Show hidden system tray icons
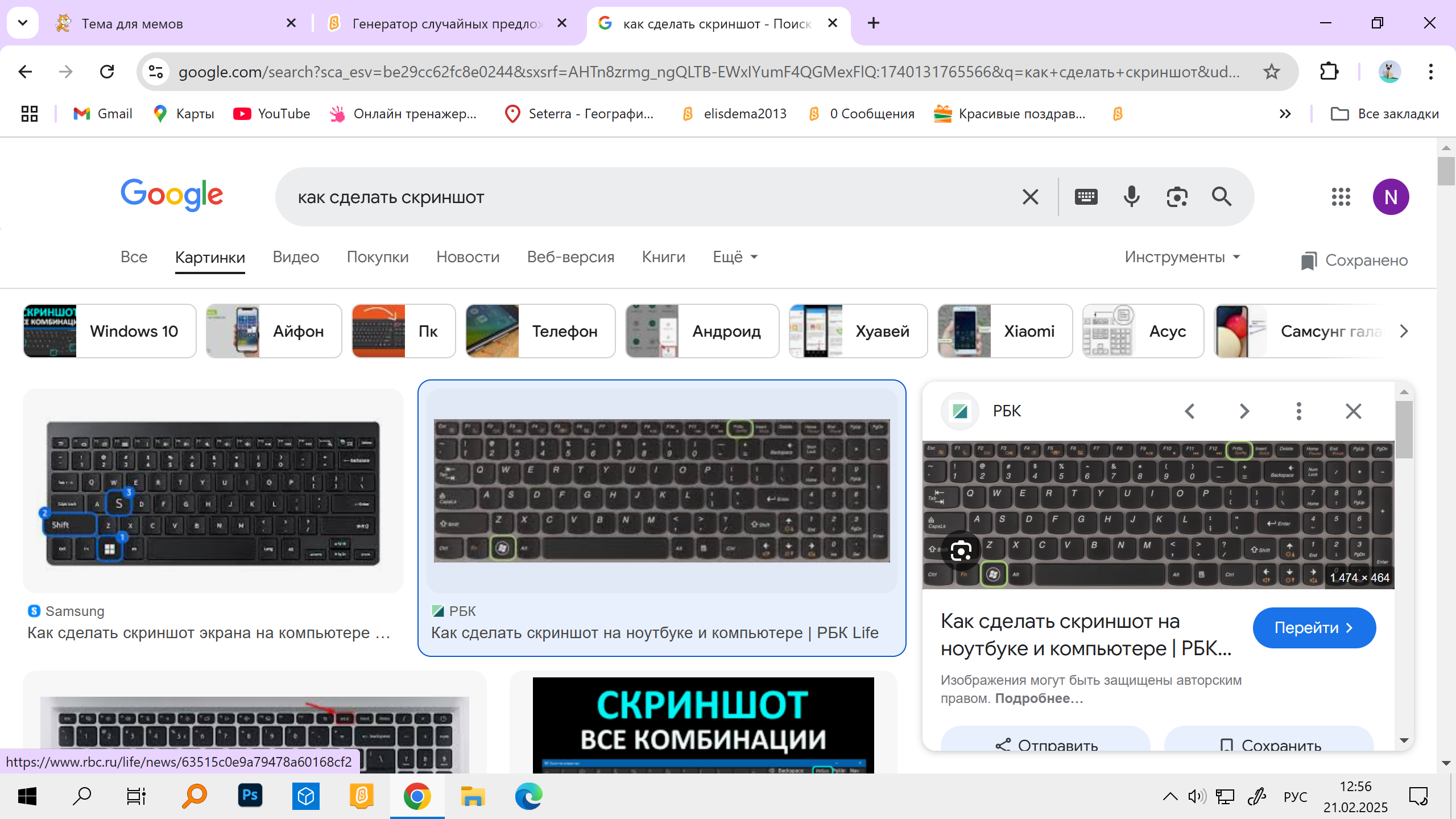The image size is (1456, 819). pos(1170,796)
